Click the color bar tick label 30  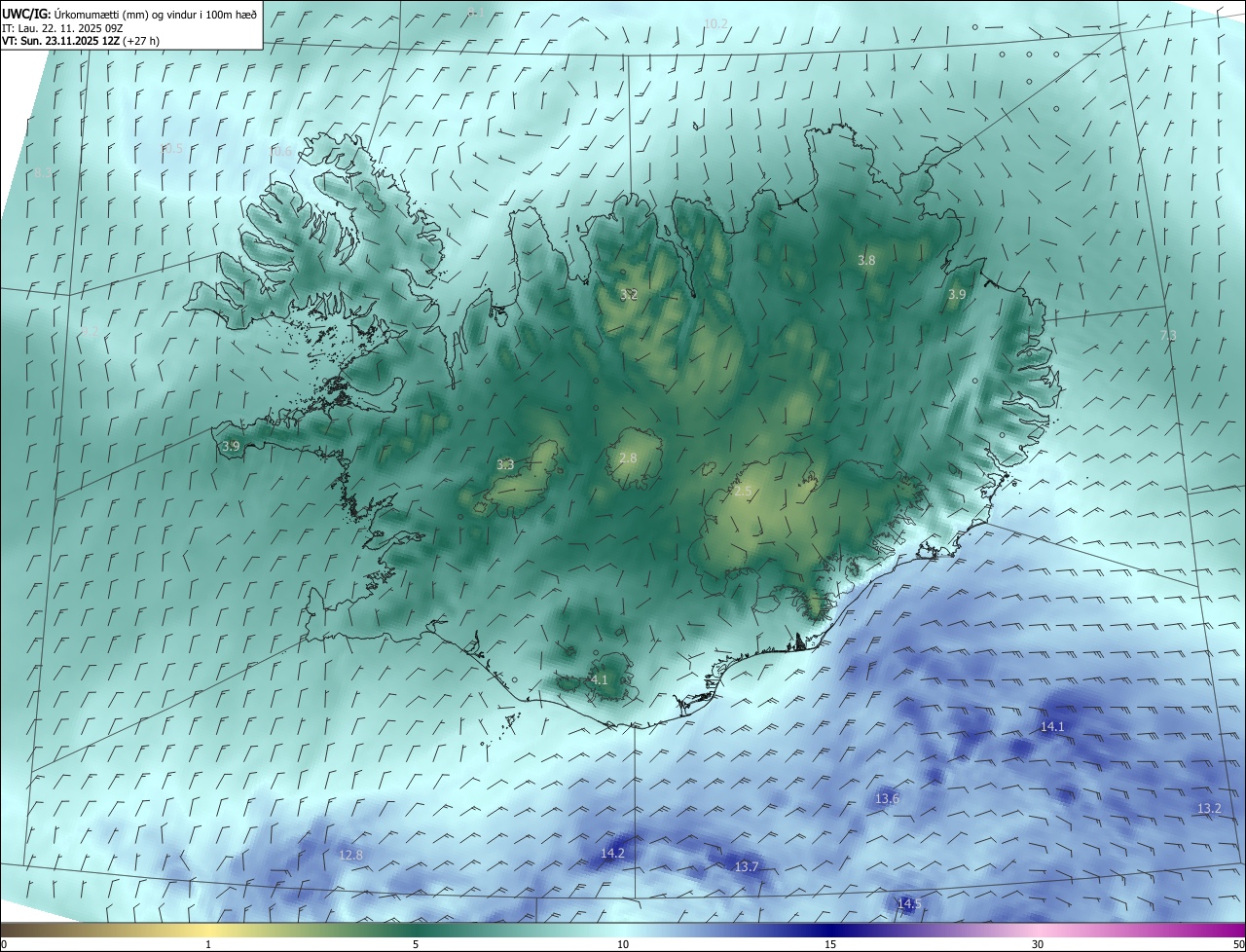click(1038, 944)
